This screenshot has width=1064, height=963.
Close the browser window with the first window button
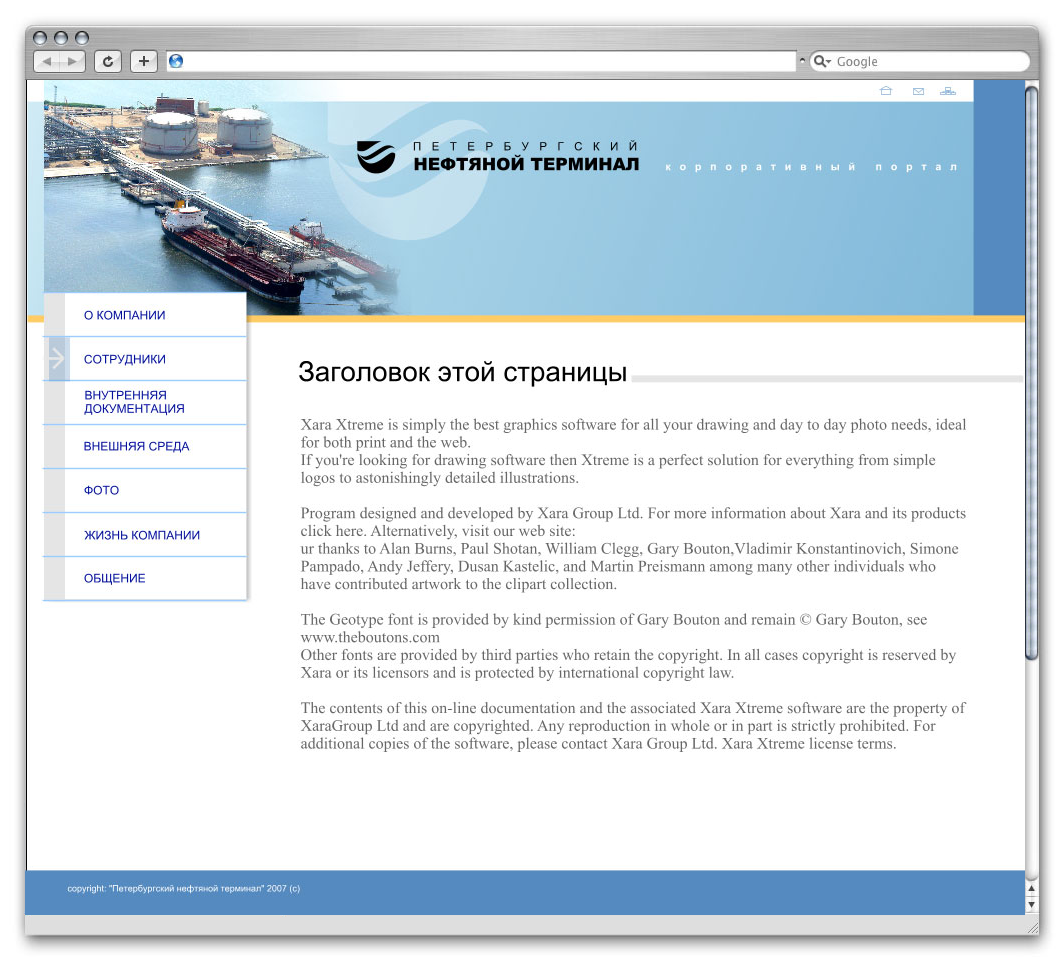pos(40,37)
